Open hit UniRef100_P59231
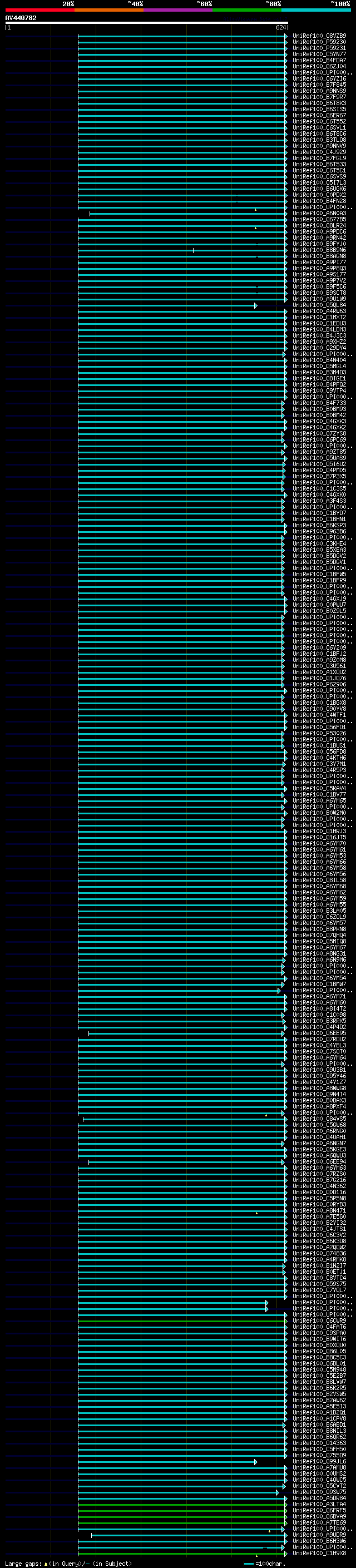Image resolution: width=356 pixels, height=1568 pixels. click(319, 48)
